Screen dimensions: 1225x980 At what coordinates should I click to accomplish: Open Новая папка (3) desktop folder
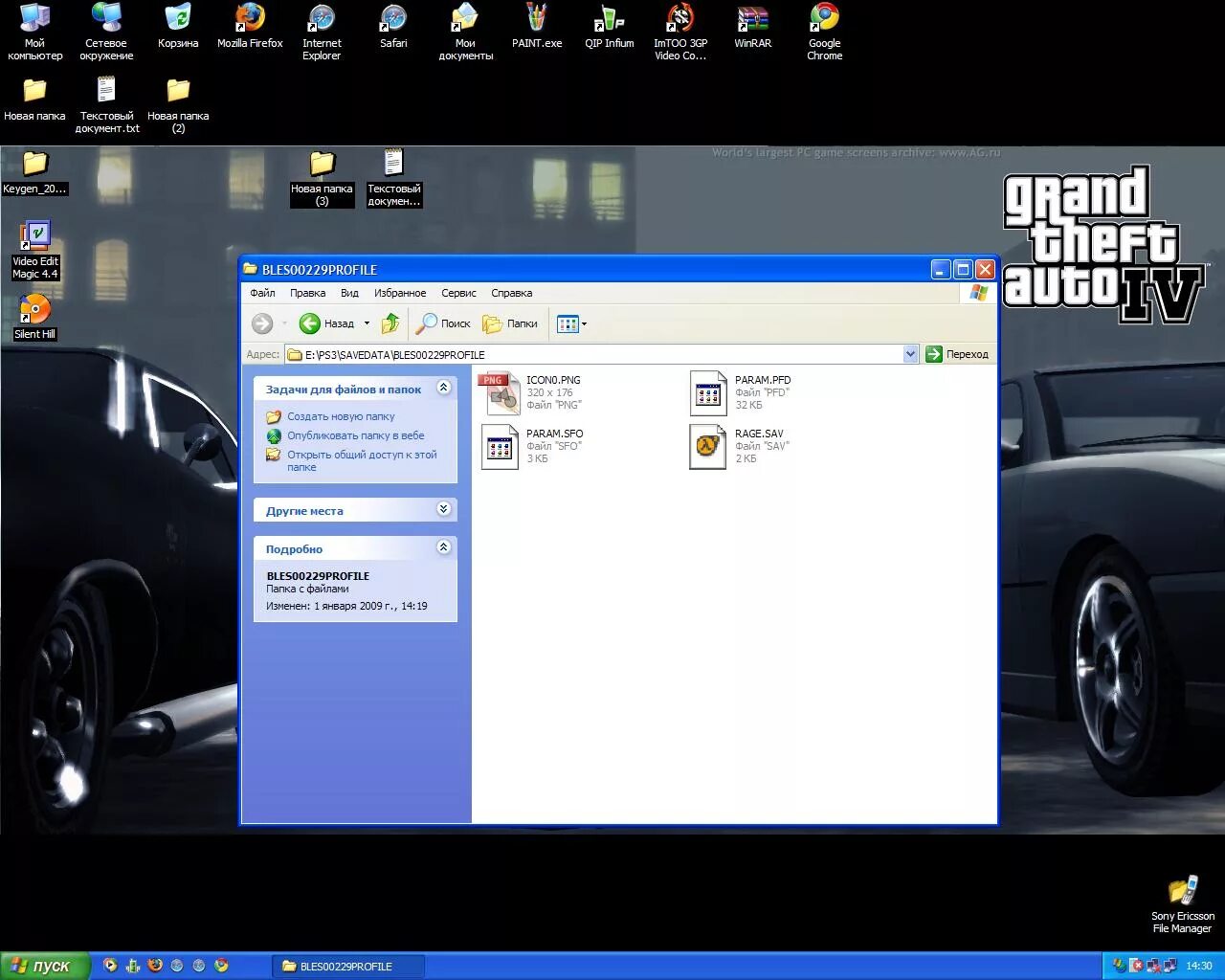323,178
